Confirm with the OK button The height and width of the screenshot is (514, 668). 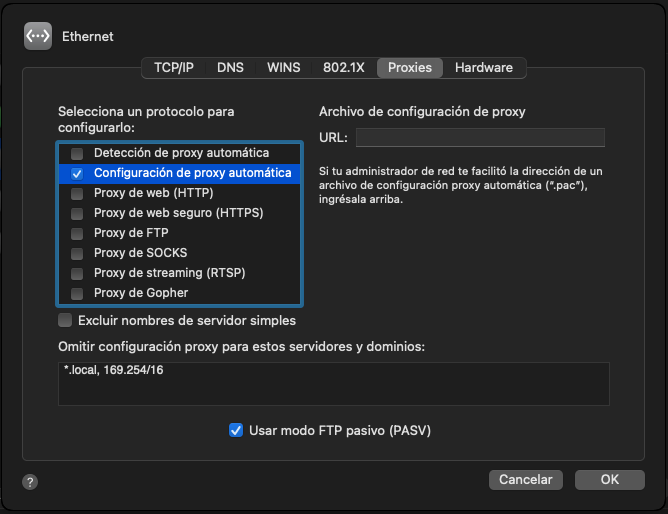(x=609, y=480)
